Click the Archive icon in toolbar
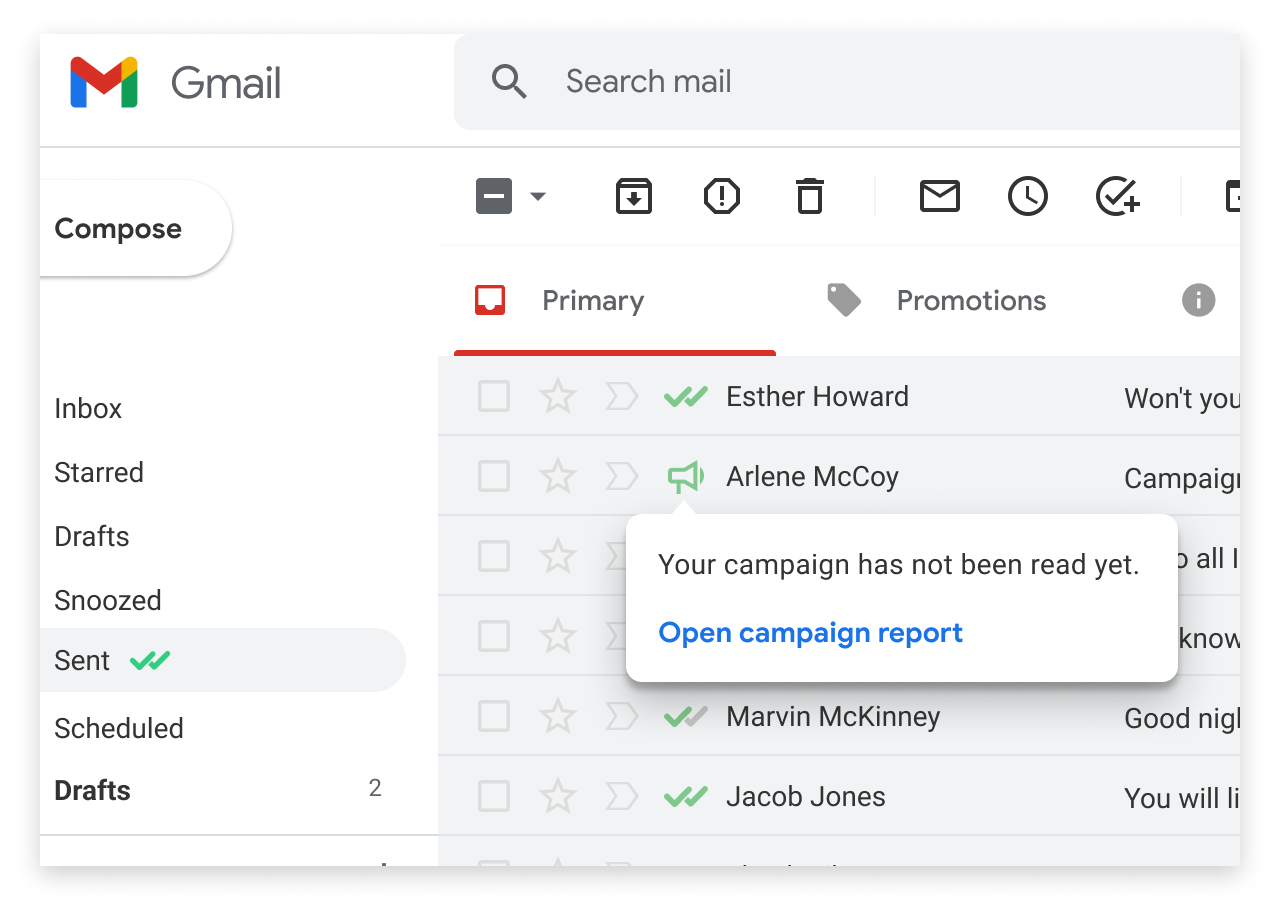The height and width of the screenshot is (922, 1280). point(633,196)
